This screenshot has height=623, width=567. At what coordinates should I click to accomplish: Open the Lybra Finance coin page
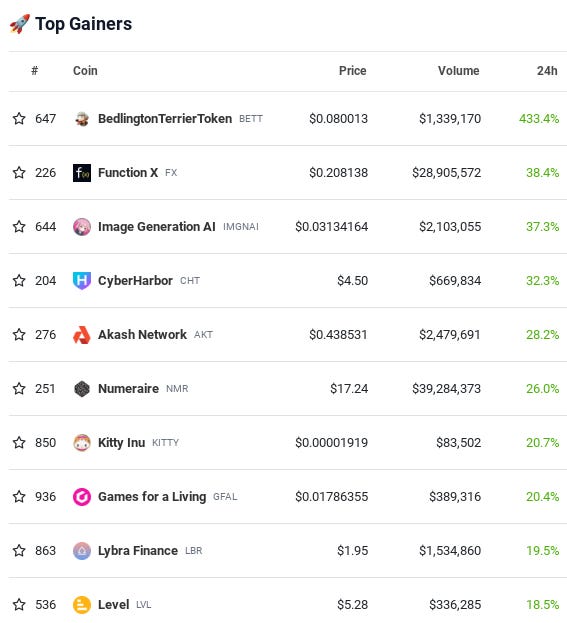point(138,551)
